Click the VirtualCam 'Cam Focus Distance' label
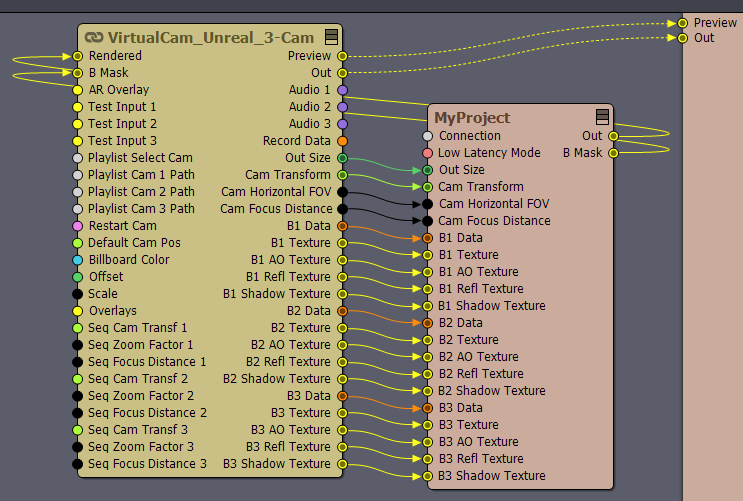This screenshot has height=501, width=743. pos(276,209)
